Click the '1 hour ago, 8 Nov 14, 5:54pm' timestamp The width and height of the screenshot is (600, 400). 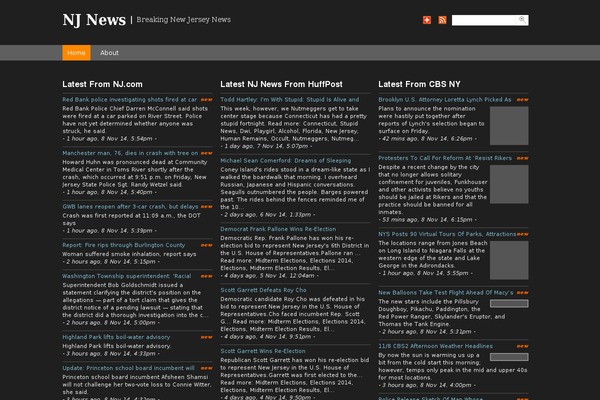click(109, 139)
